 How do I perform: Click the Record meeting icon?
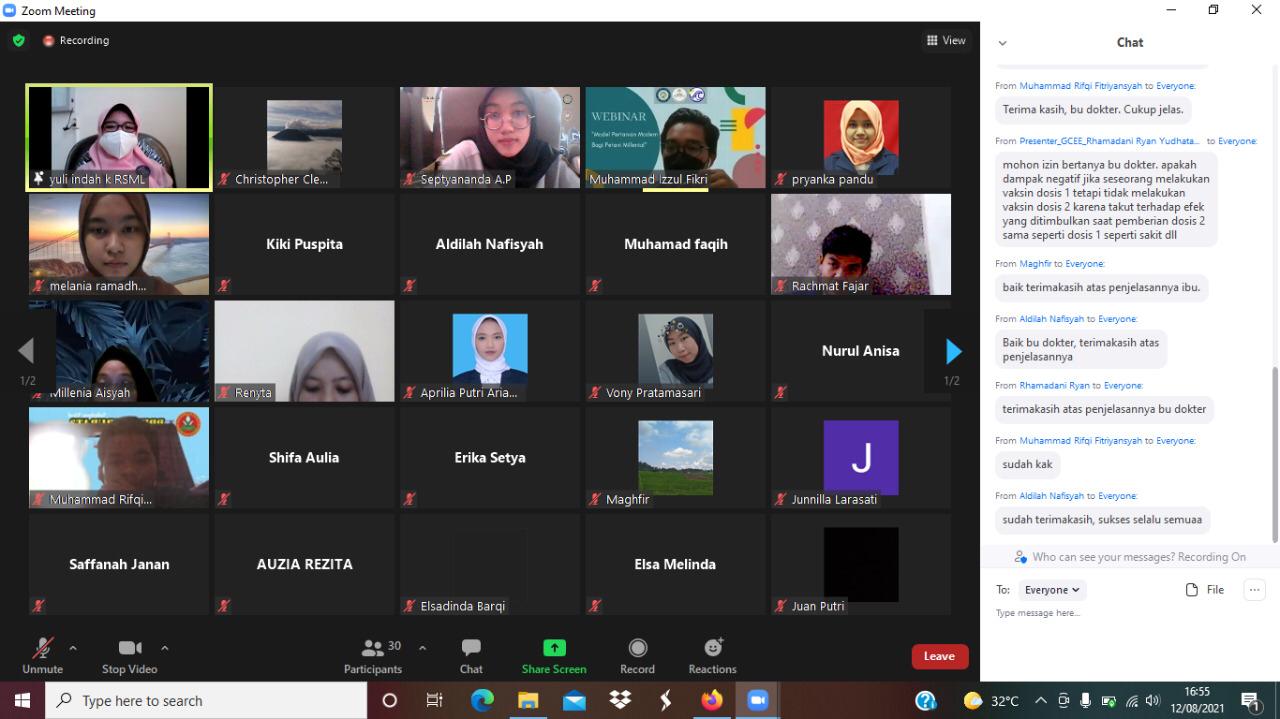pos(637,649)
